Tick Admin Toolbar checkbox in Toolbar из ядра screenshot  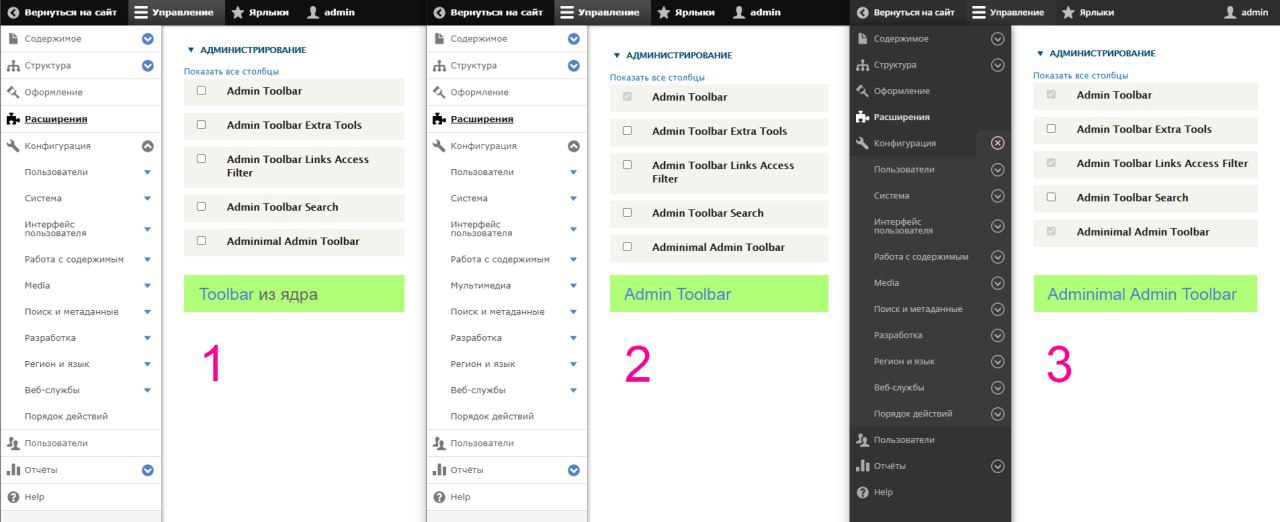(x=202, y=90)
